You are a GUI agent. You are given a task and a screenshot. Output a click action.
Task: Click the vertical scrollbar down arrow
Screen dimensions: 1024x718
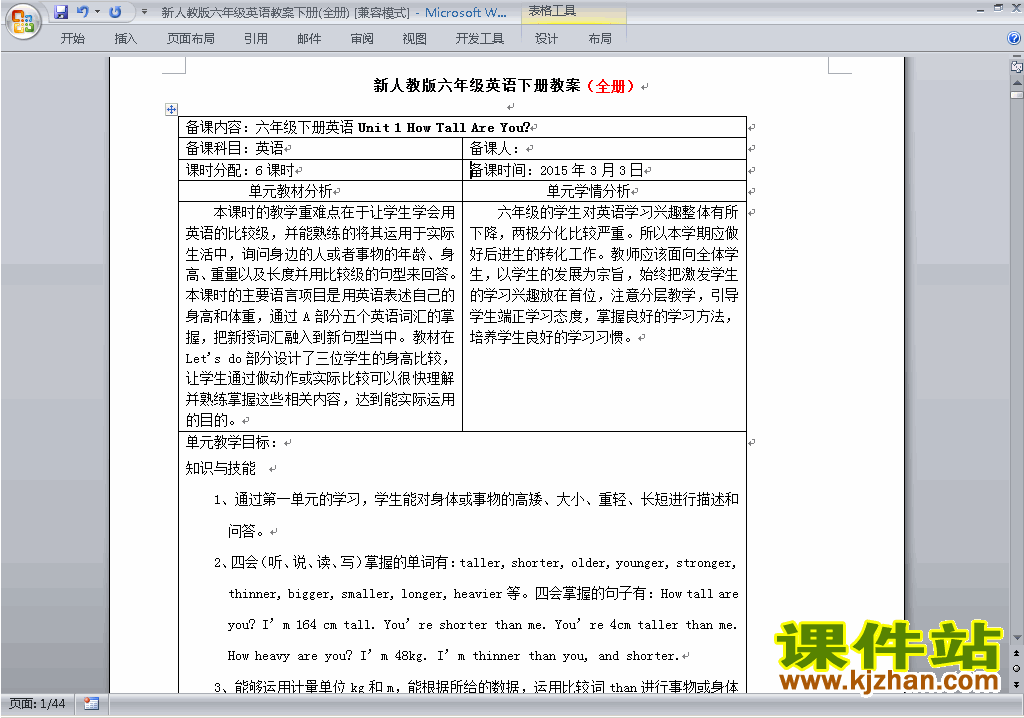click(1017, 638)
